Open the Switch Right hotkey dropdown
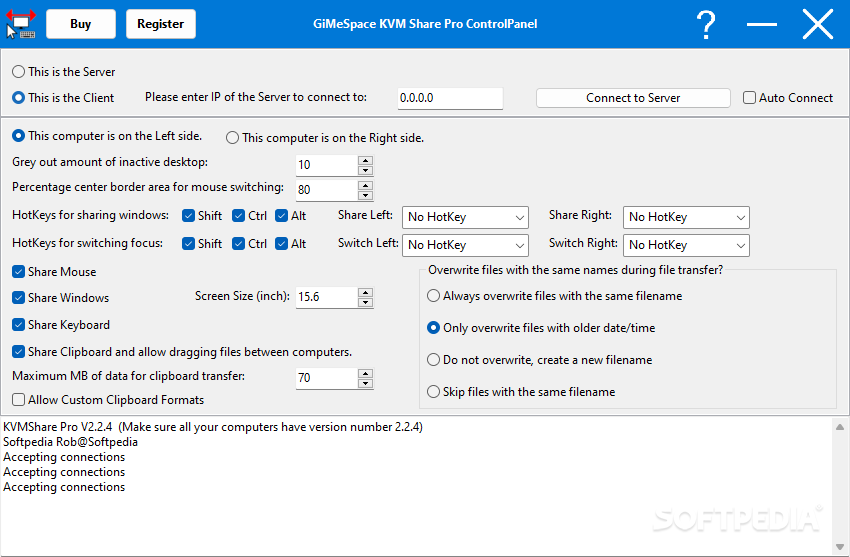Image resolution: width=850 pixels, height=557 pixels. point(686,245)
